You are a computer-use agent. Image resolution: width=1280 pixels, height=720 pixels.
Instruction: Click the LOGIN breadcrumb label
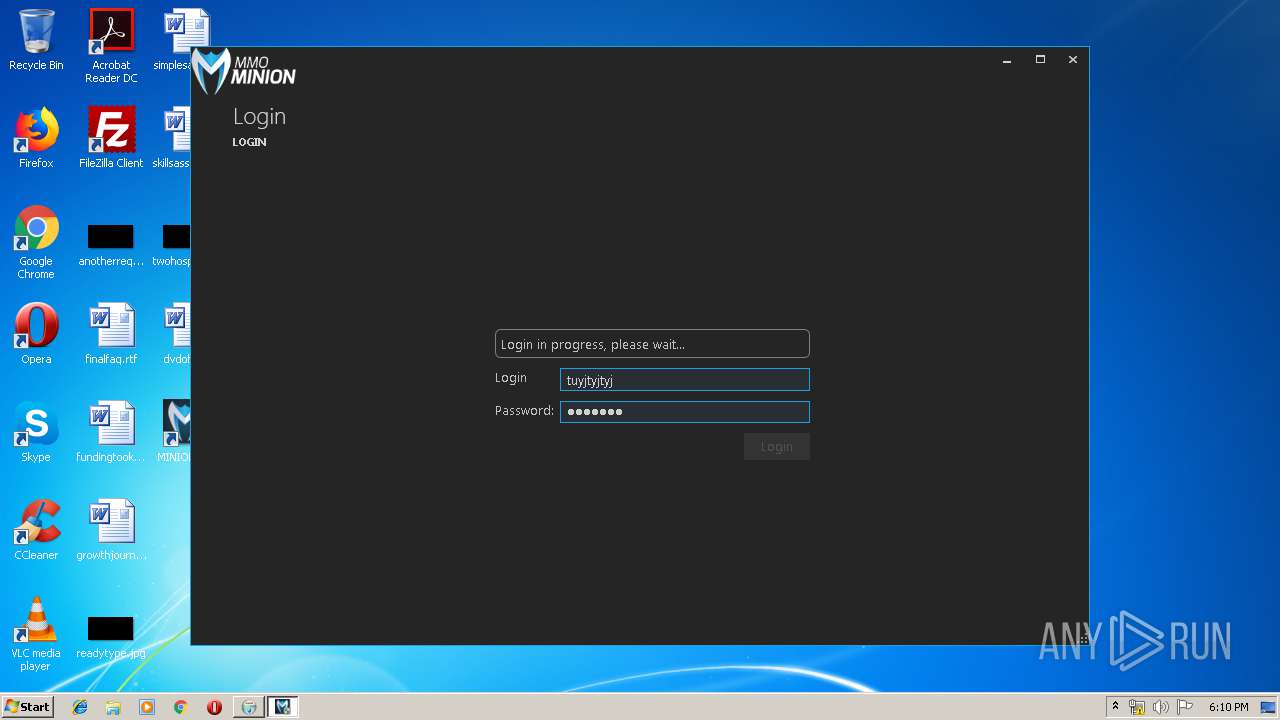click(x=250, y=142)
